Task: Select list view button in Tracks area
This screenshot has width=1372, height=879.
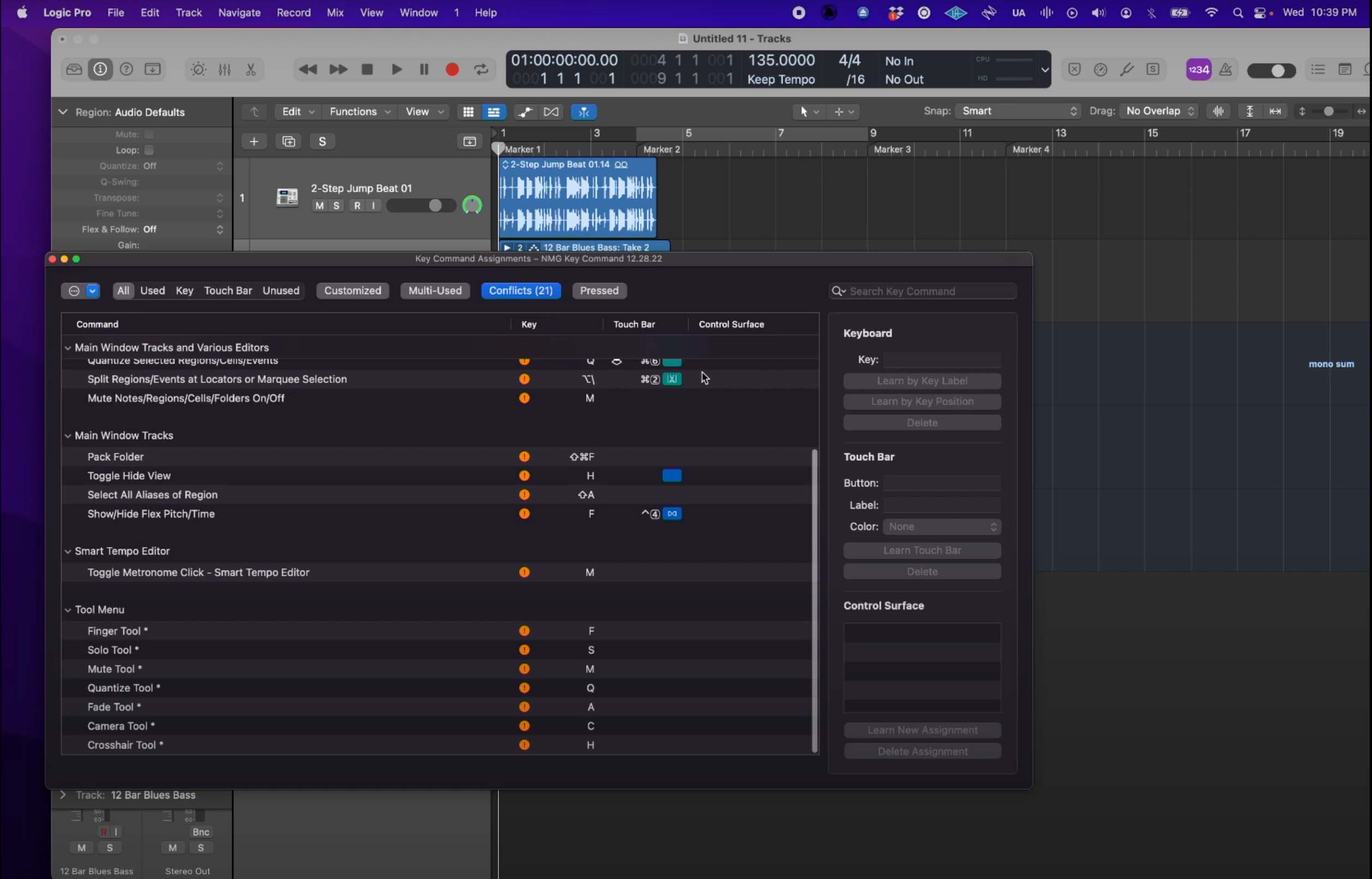Action: point(494,112)
